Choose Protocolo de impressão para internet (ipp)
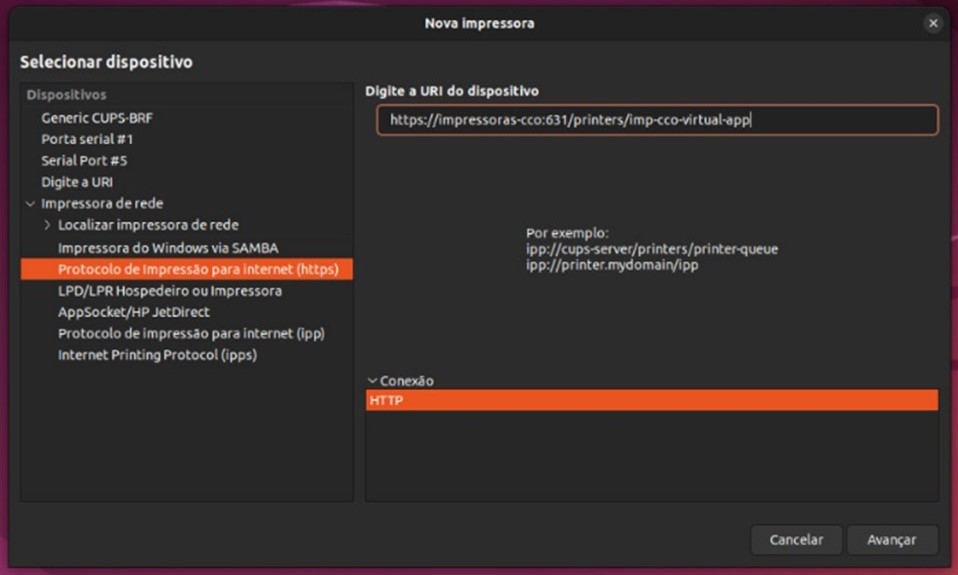 point(191,333)
